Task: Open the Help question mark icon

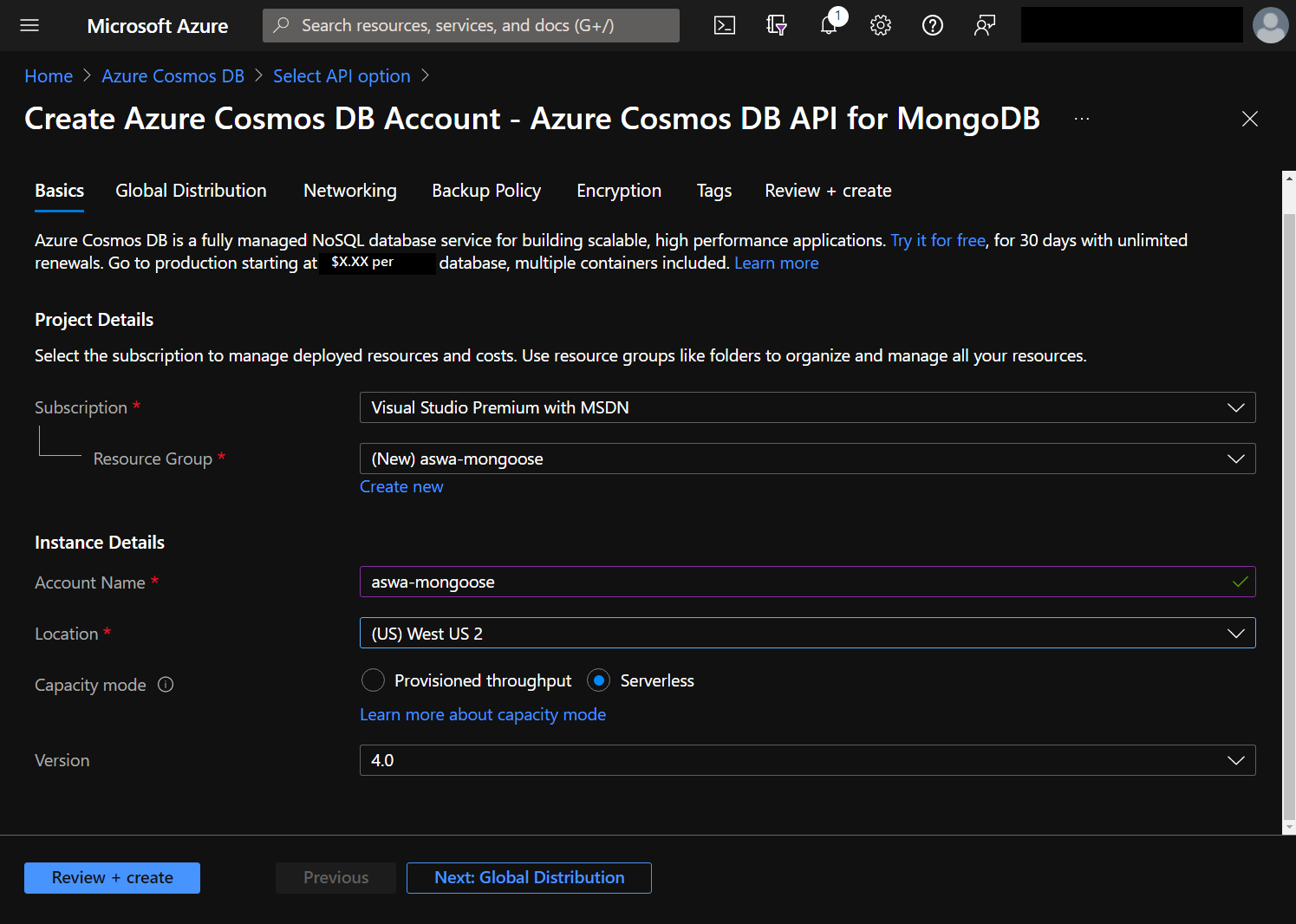Action: tap(933, 25)
